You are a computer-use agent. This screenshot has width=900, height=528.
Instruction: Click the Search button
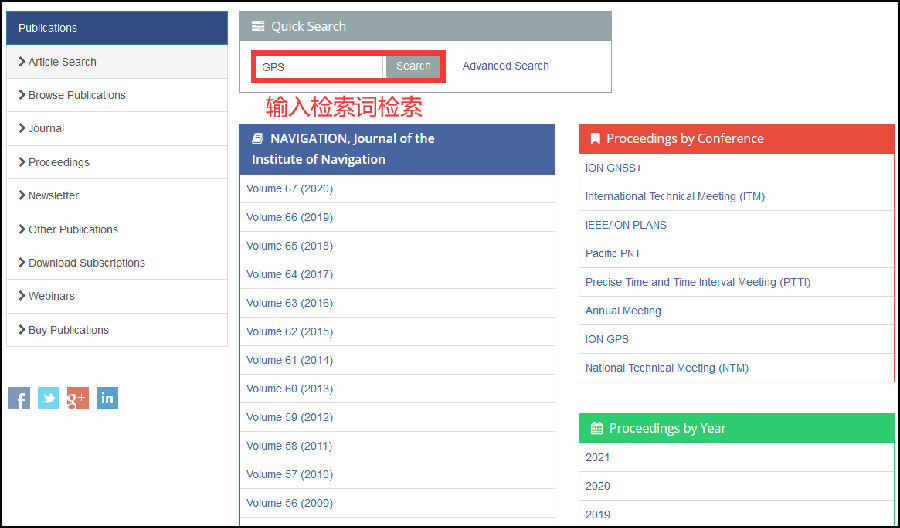pyautogui.click(x=413, y=66)
